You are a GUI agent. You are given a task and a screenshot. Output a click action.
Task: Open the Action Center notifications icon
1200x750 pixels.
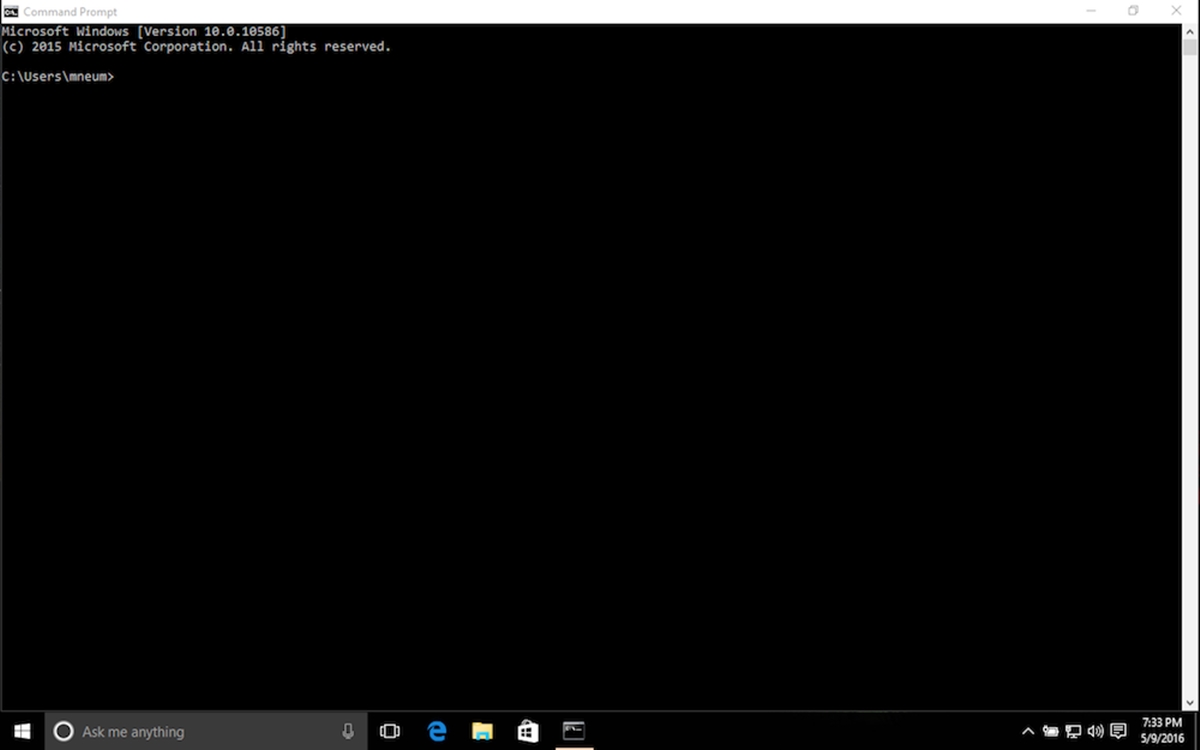click(x=1119, y=731)
